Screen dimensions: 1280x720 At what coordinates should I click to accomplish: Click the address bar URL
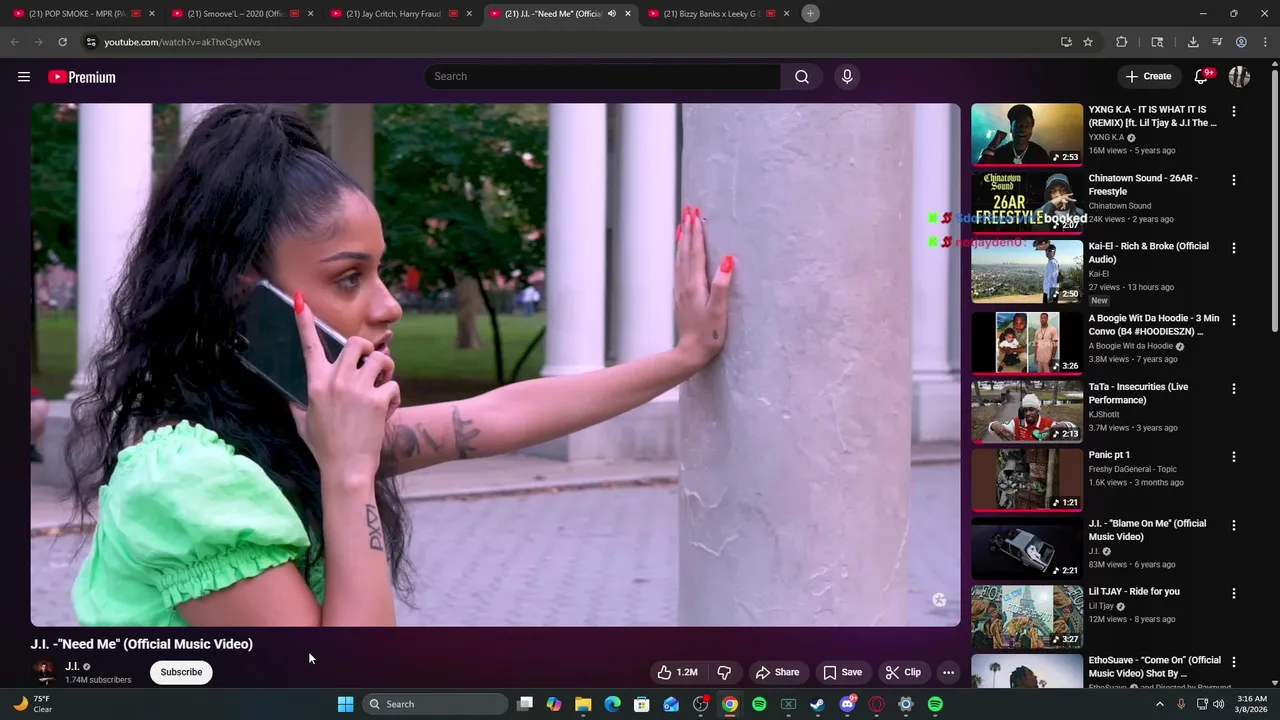click(x=182, y=42)
